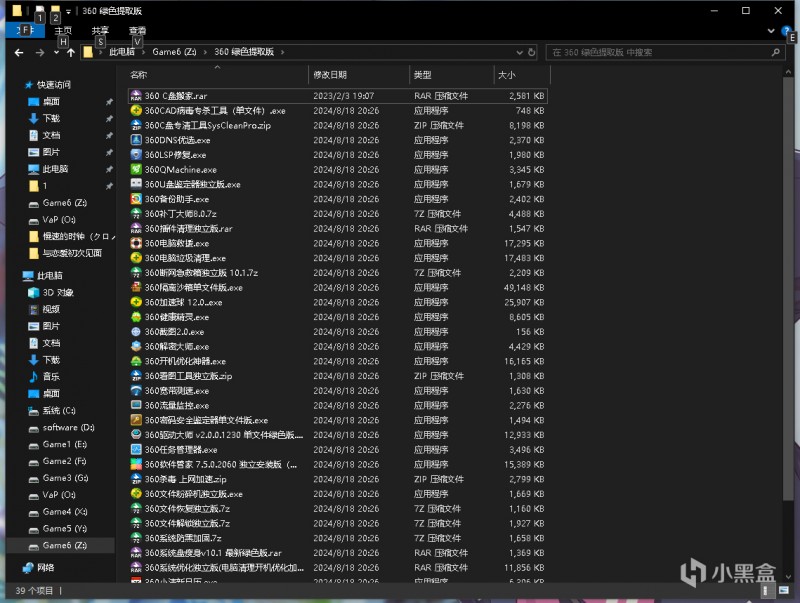Viewport: 800px width, 603px height.
Task: Select the 360解密大师.exe icon
Action: 136,346
